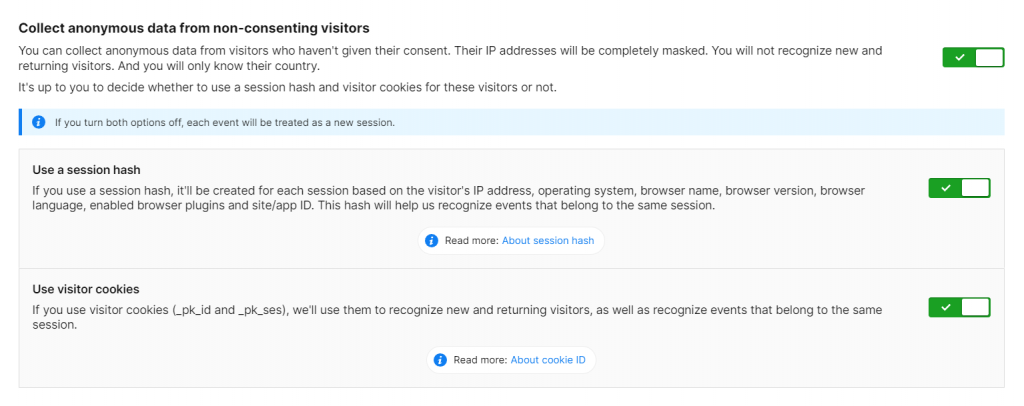
Task: Click the checkmark on the anonymous data toggle
Action: click(x=959, y=57)
